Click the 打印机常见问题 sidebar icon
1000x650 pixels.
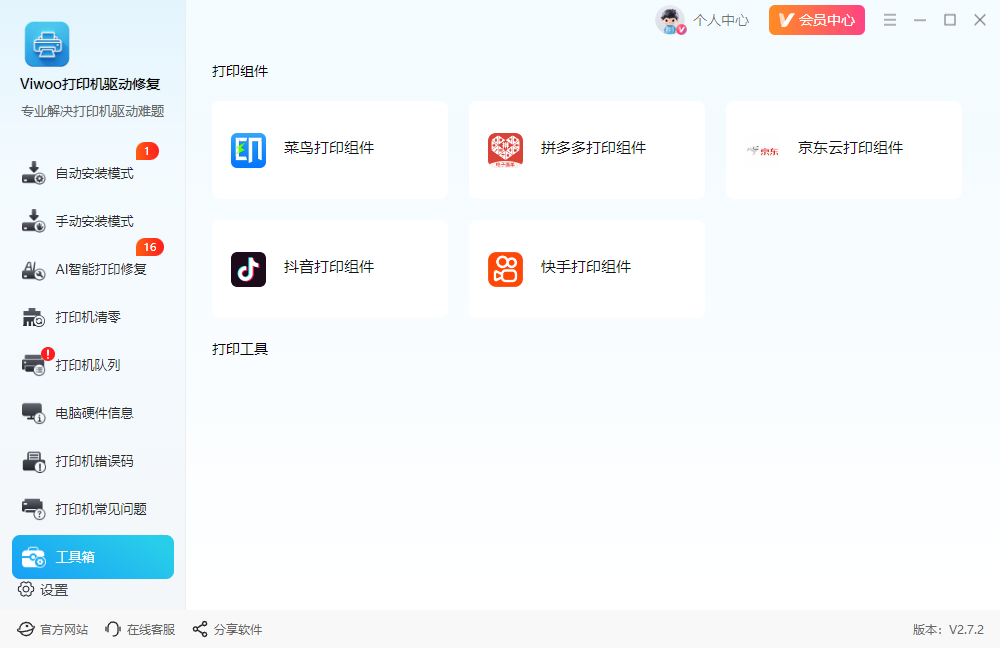tap(33, 509)
